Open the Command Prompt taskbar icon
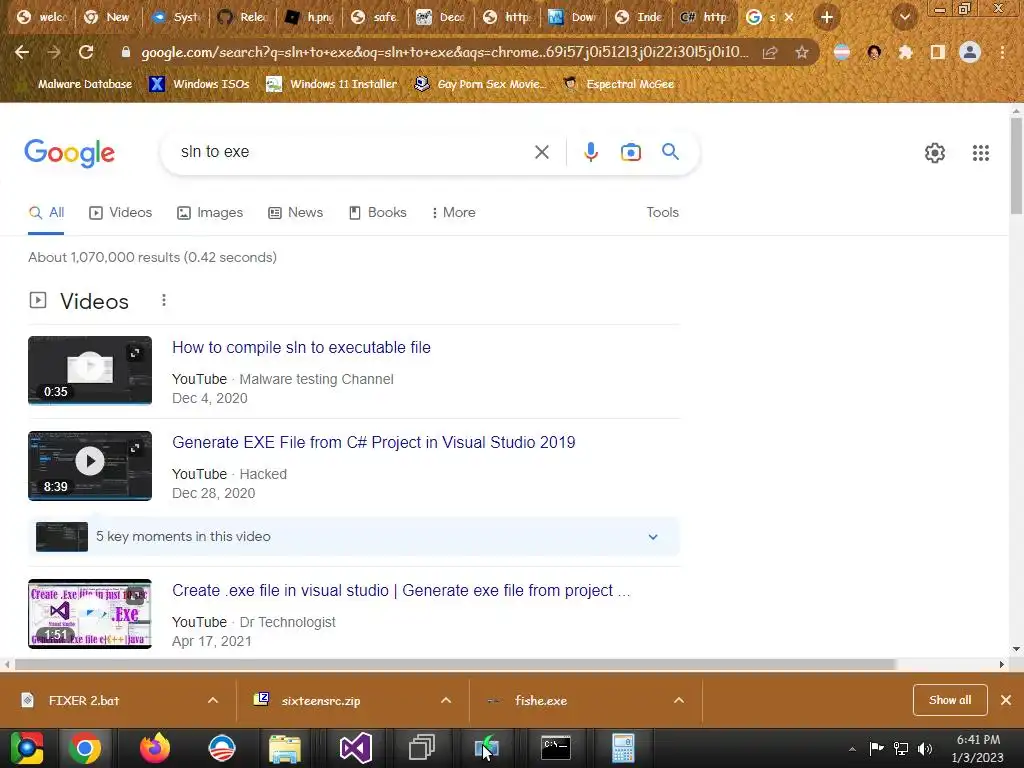Viewport: 1024px width, 768px height. 556,748
